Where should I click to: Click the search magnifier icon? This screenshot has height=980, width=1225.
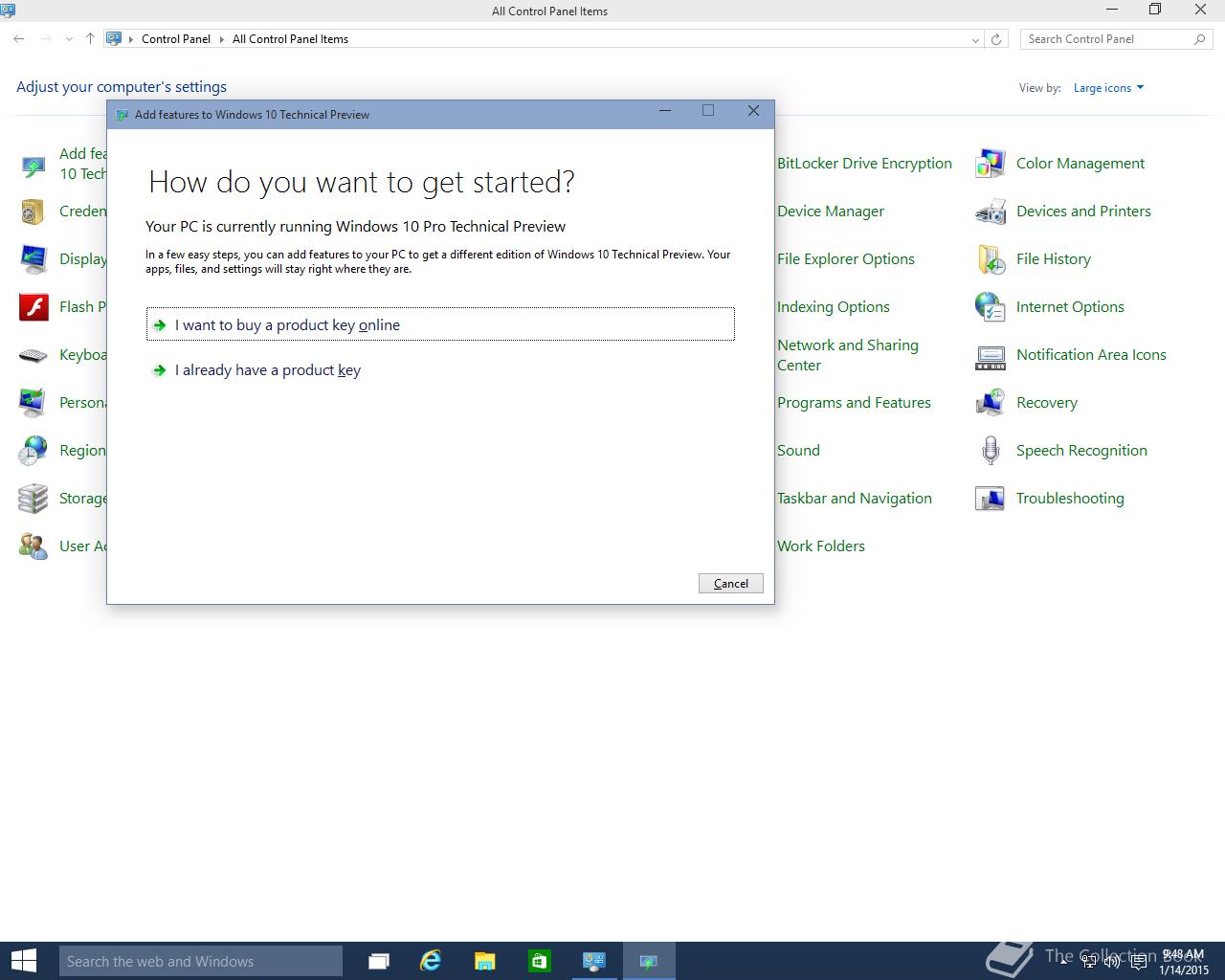click(x=1200, y=39)
